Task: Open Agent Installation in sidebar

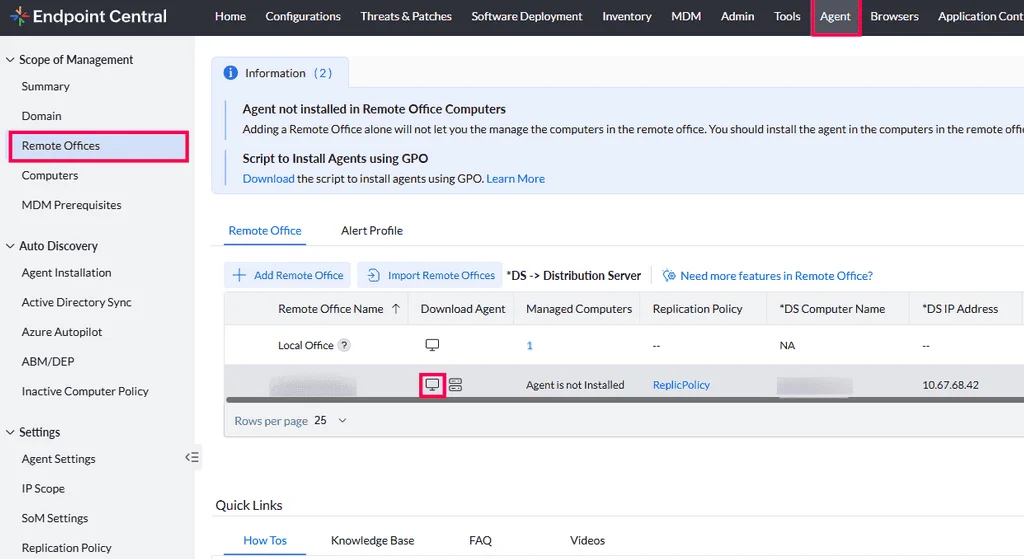Action: point(66,272)
